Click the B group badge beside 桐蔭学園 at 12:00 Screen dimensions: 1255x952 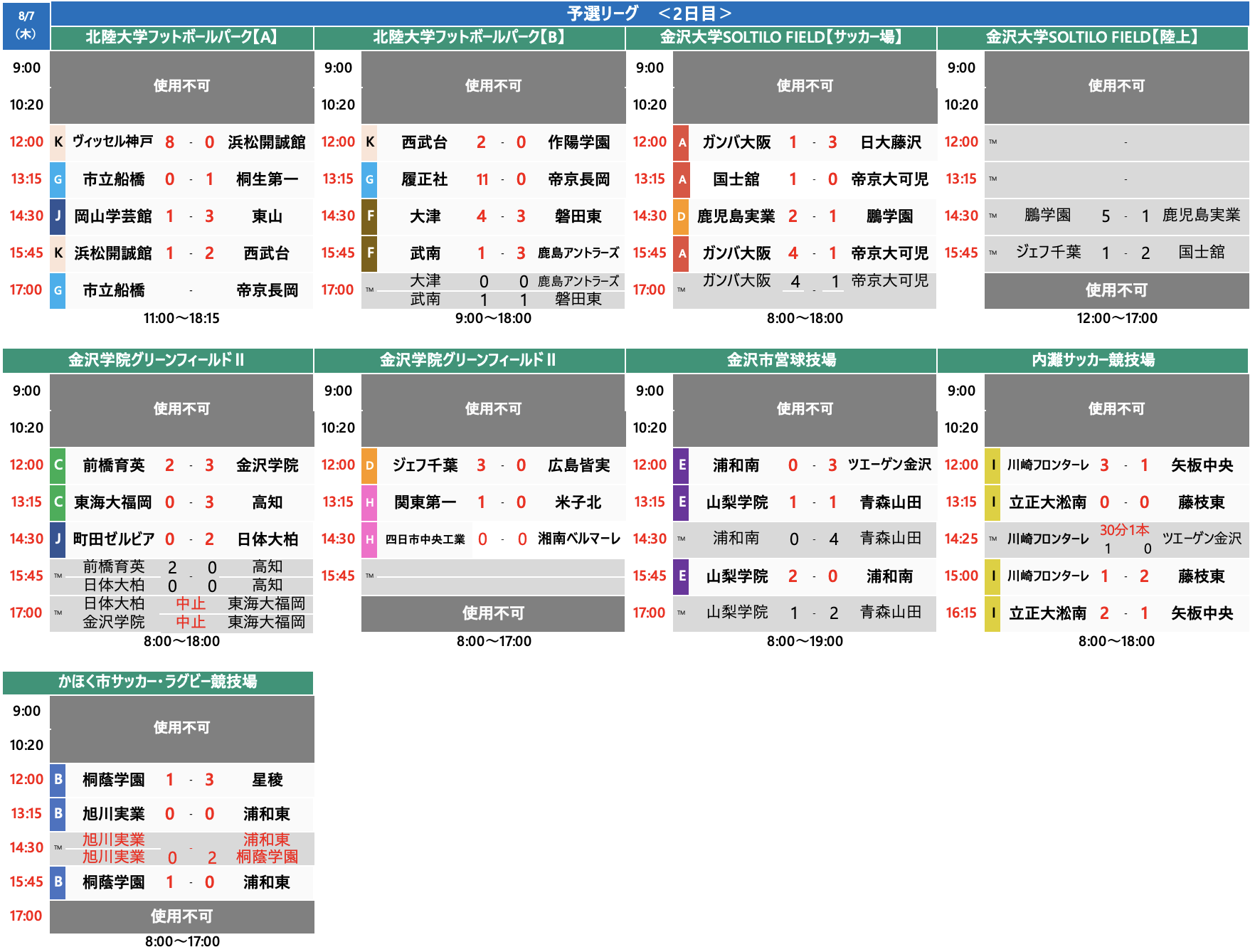(58, 780)
